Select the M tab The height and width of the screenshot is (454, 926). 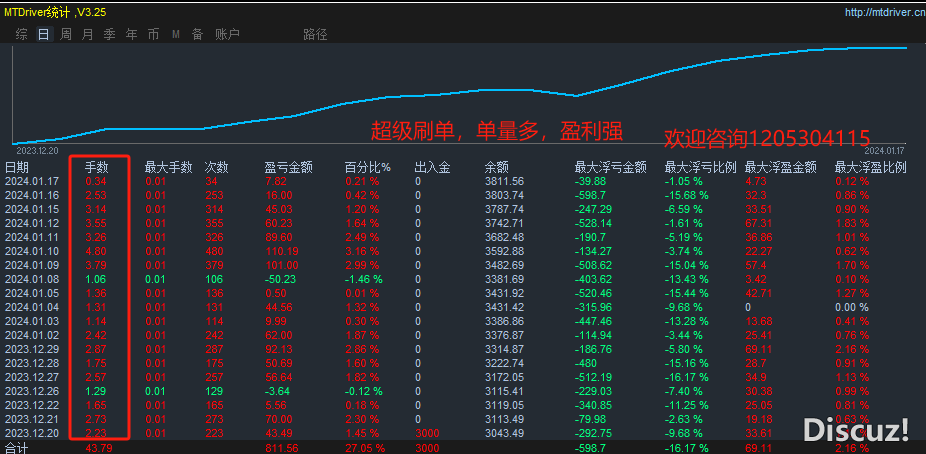pyautogui.click(x=175, y=34)
